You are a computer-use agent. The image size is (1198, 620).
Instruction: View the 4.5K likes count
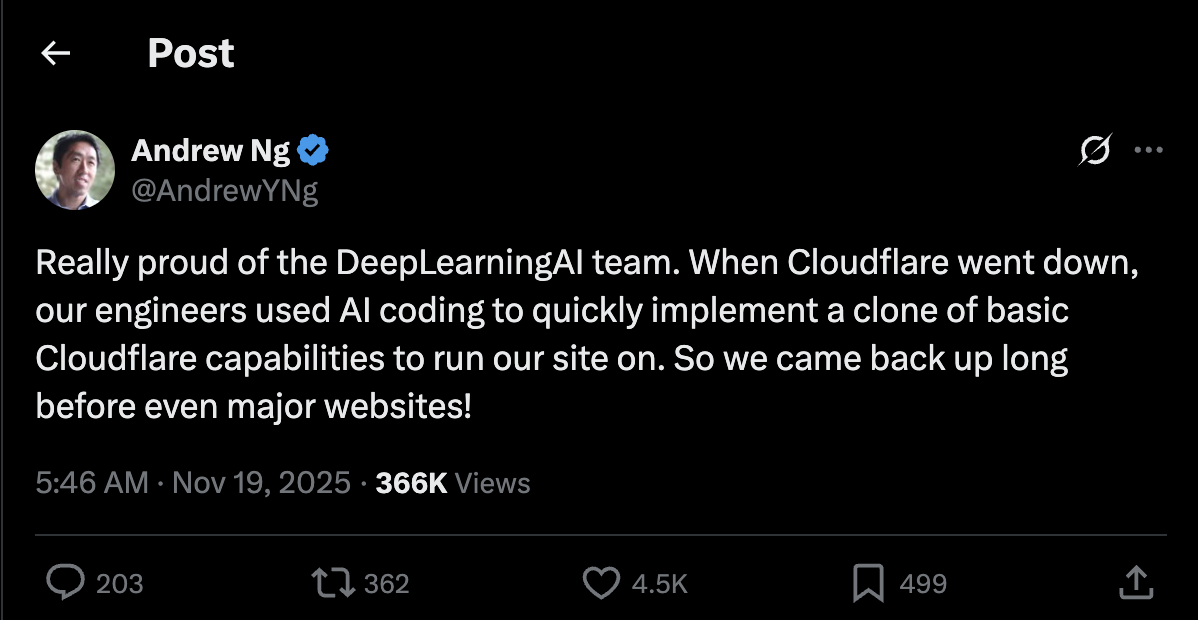point(659,583)
